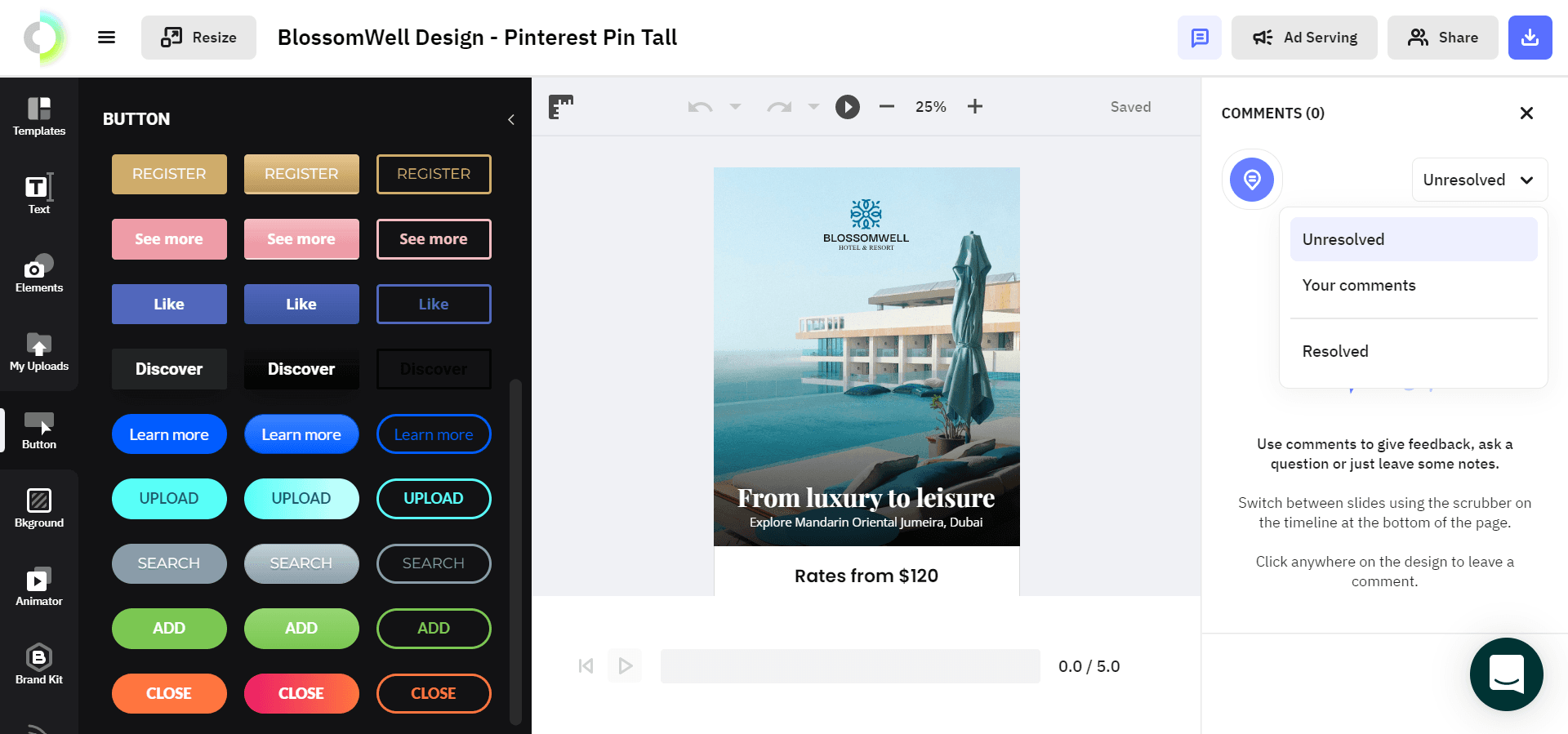Image resolution: width=1568 pixels, height=734 pixels.
Task: Add the pink gradient CLOSE button
Action: point(301,693)
